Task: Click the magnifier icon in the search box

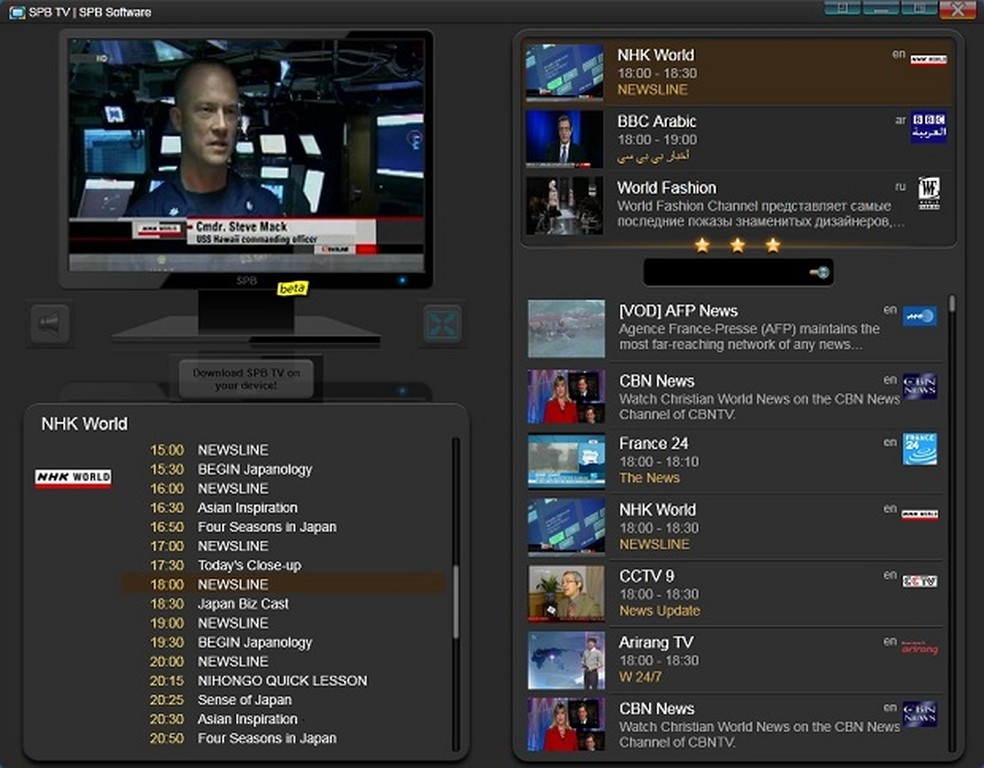Action: click(820, 272)
